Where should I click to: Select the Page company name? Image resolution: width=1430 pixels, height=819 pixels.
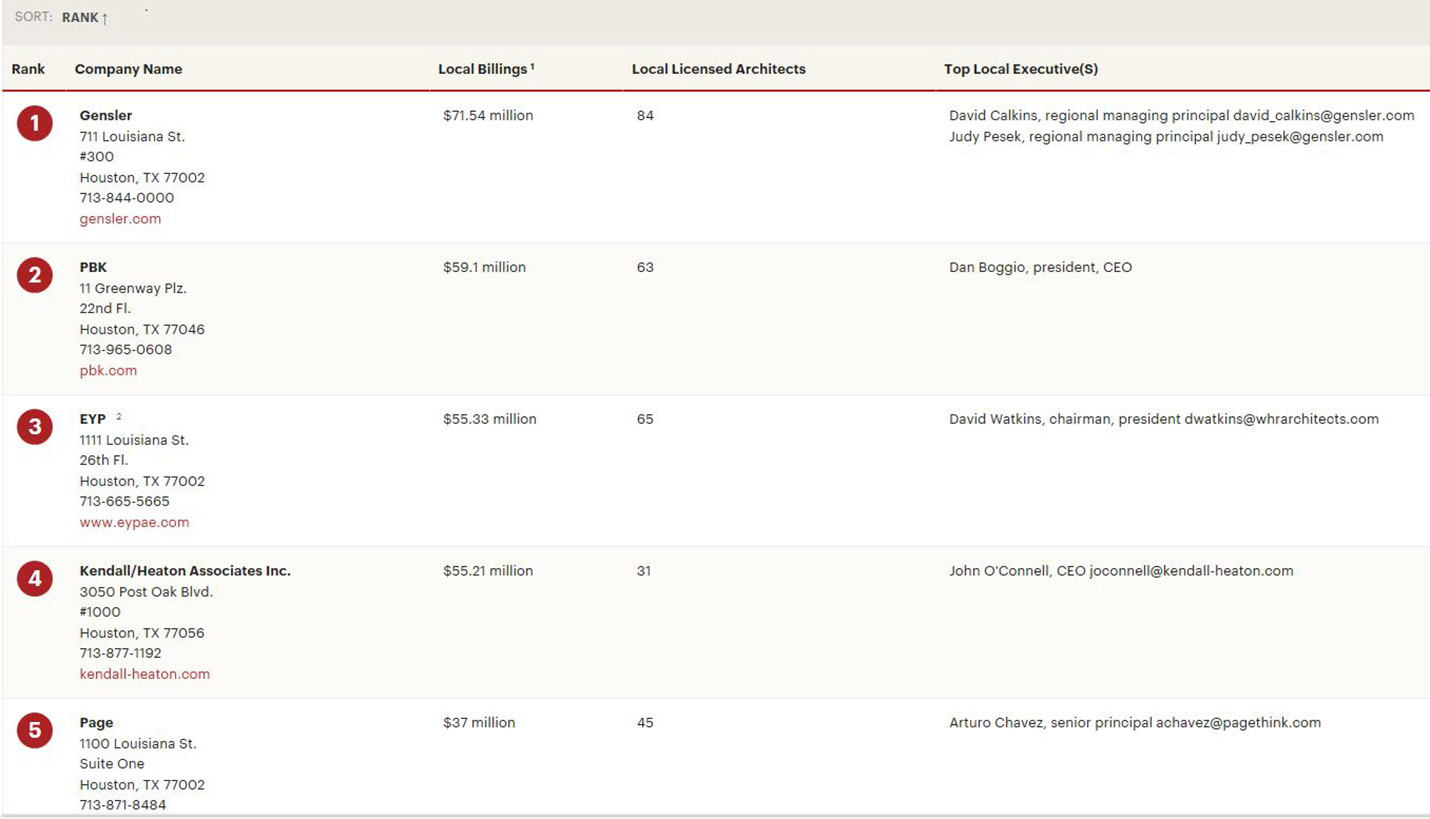[x=97, y=723]
